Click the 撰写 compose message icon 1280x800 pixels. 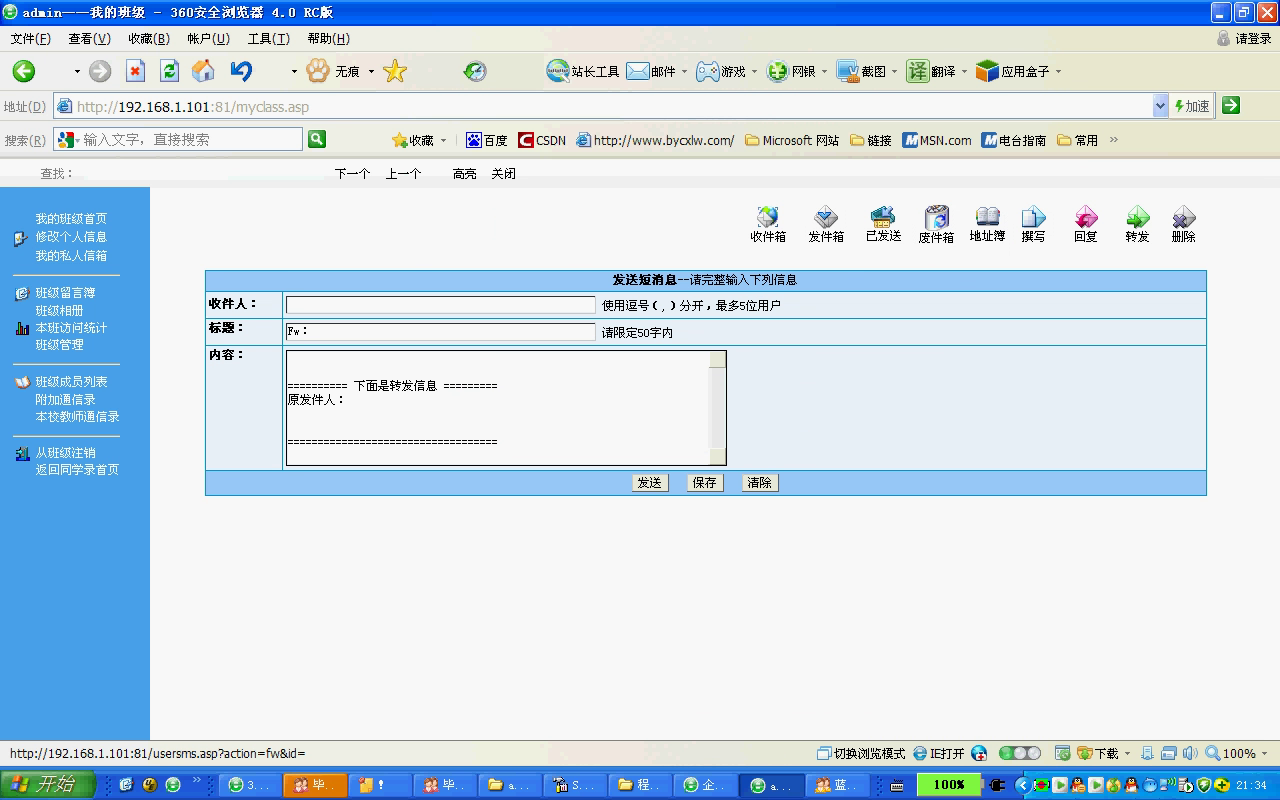1033,224
